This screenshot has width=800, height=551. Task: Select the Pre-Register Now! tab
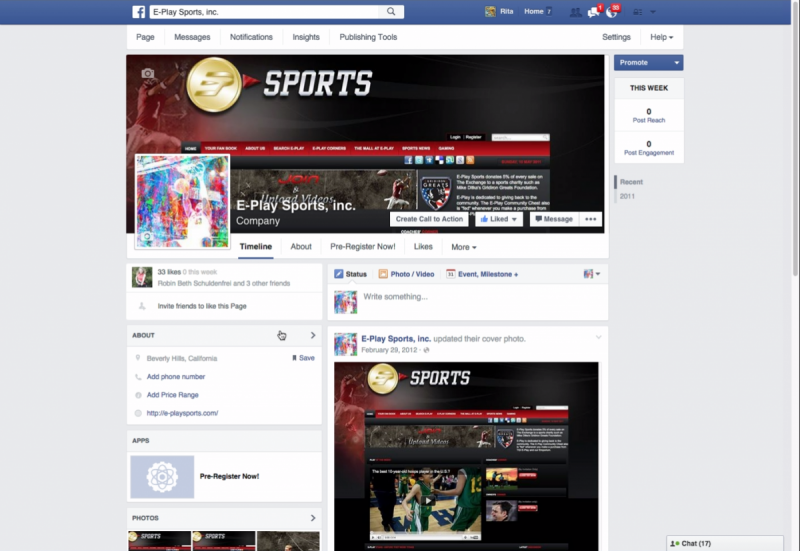coord(363,247)
